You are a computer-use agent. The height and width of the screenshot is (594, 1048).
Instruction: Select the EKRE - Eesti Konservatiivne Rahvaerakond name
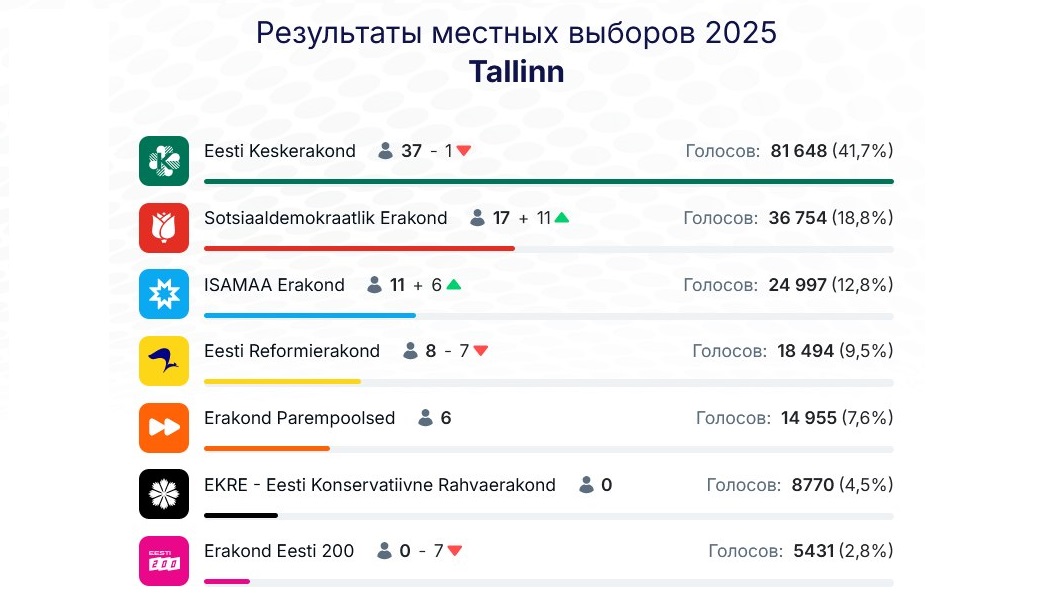[380, 485]
